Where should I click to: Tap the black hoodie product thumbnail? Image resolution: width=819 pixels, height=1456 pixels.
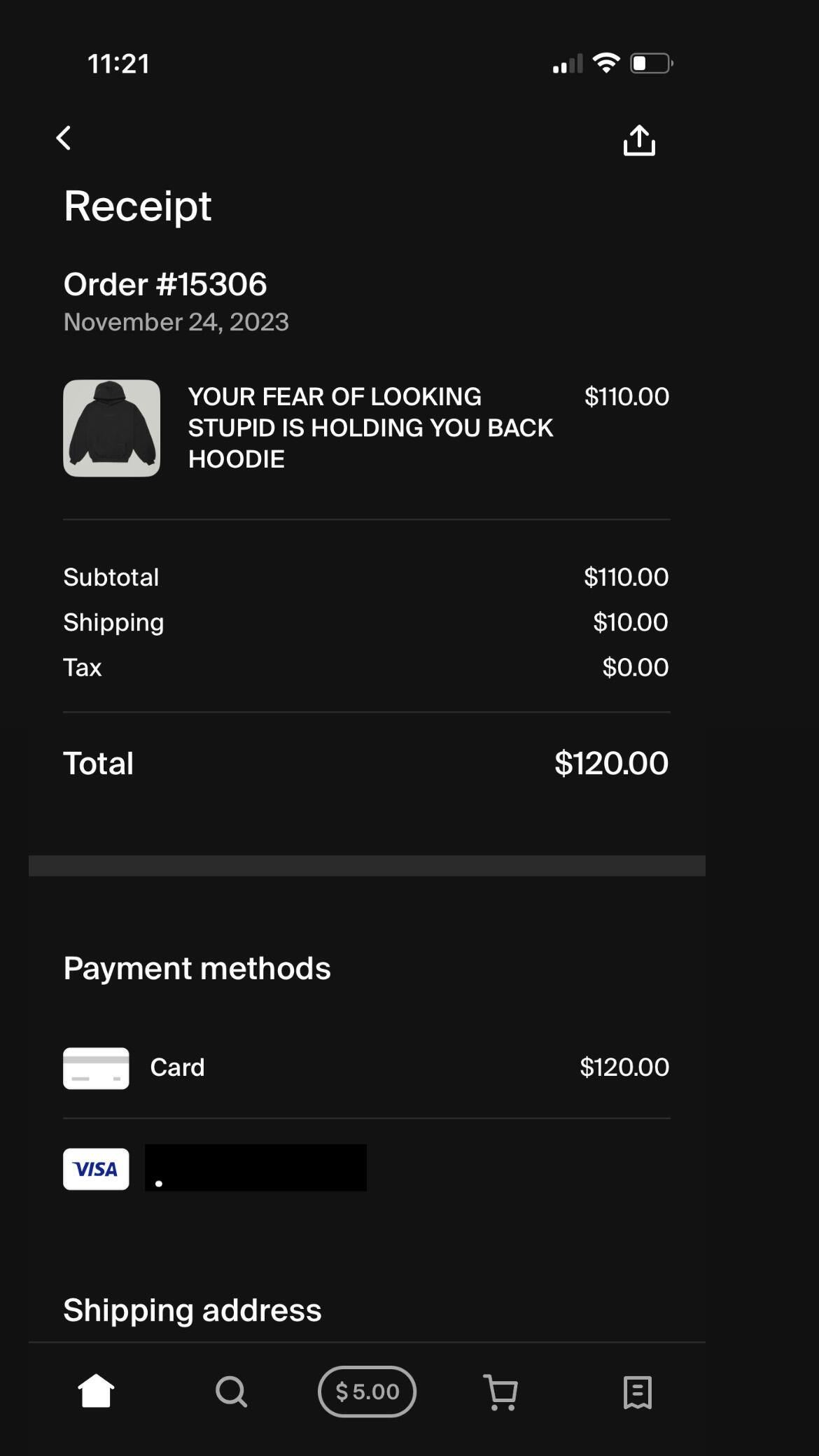(x=111, y=428)
